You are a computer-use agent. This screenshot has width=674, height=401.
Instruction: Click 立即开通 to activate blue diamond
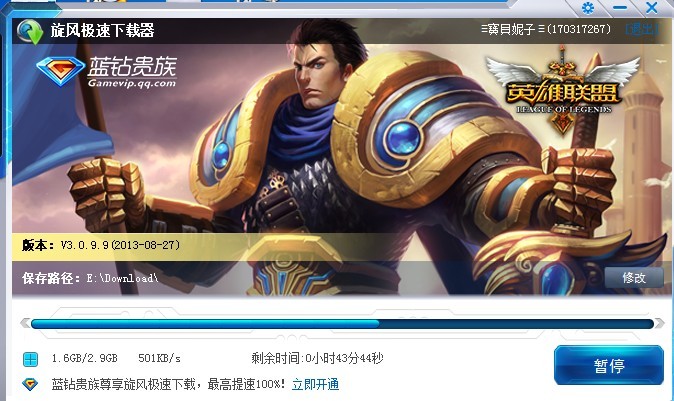pyautogui.click(x=316, y=384)
